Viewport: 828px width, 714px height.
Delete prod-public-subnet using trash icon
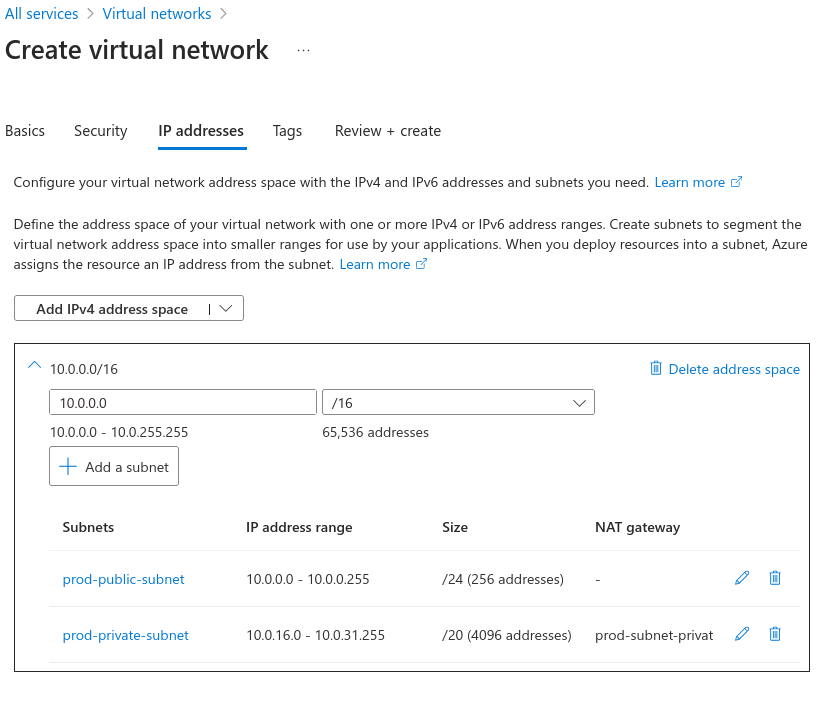pos(775,578)
